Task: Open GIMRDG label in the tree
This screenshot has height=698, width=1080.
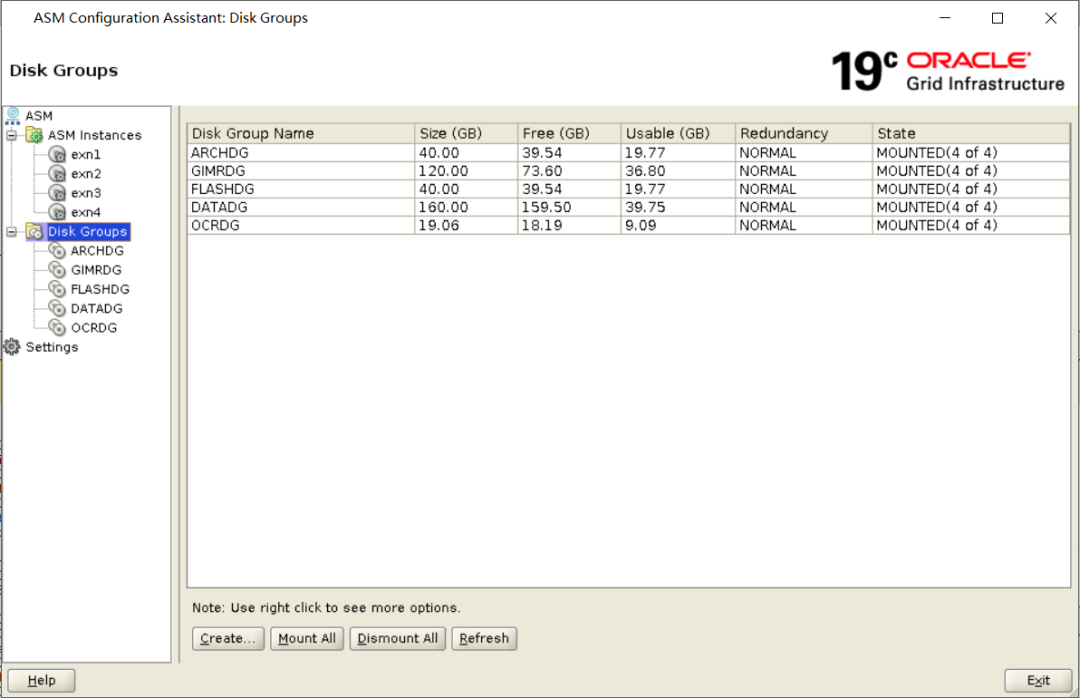Action: point(96,270)
